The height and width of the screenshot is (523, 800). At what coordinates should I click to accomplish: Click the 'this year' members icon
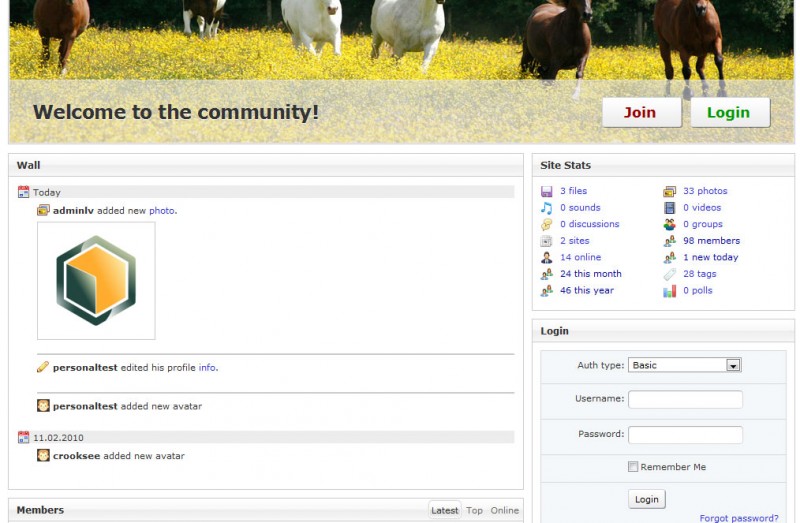(x=546, y=291)
